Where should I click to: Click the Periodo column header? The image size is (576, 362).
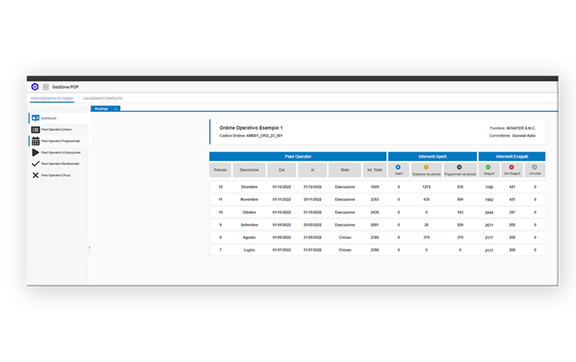point(220,170)
